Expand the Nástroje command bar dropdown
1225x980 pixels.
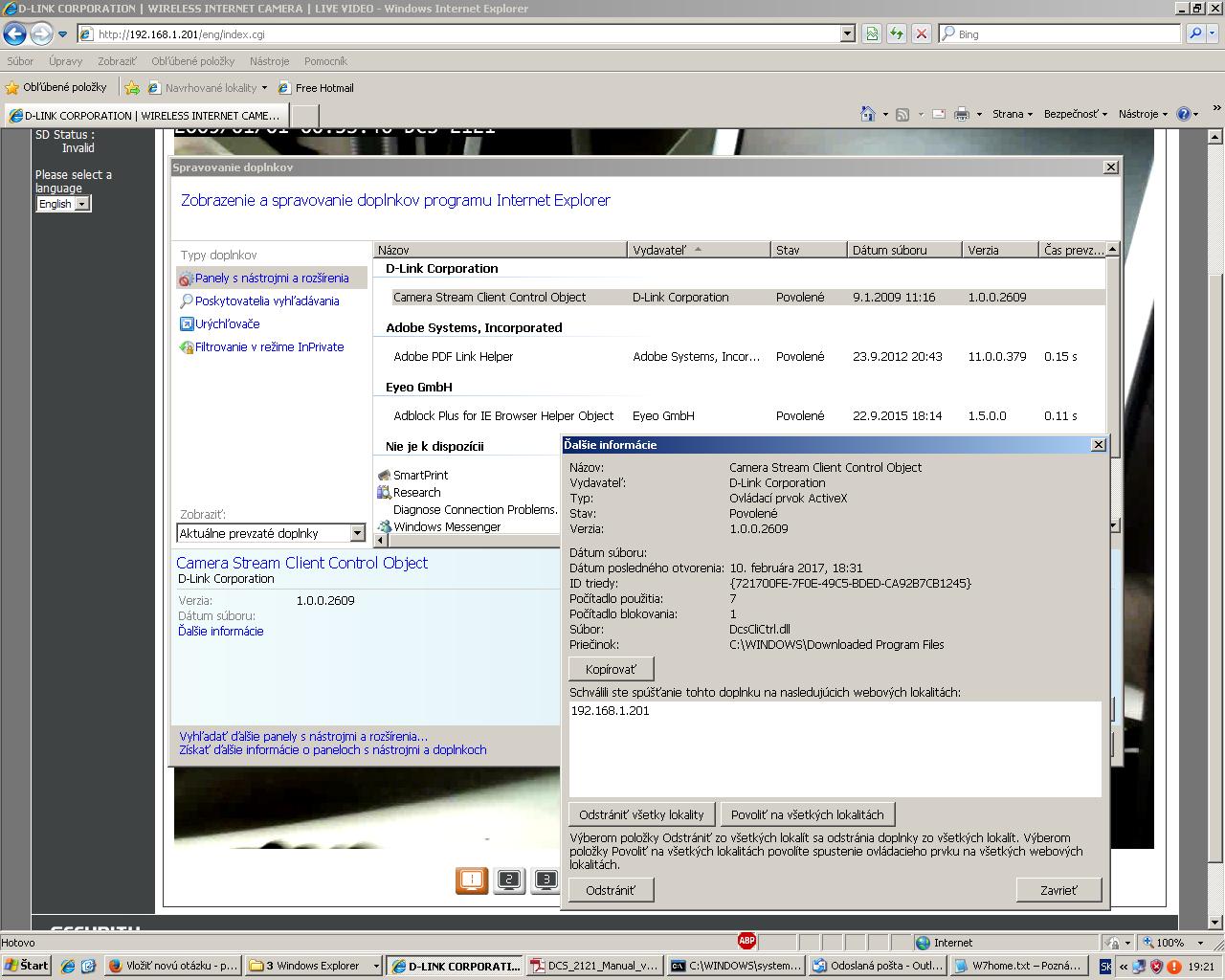click(1144, 114)
